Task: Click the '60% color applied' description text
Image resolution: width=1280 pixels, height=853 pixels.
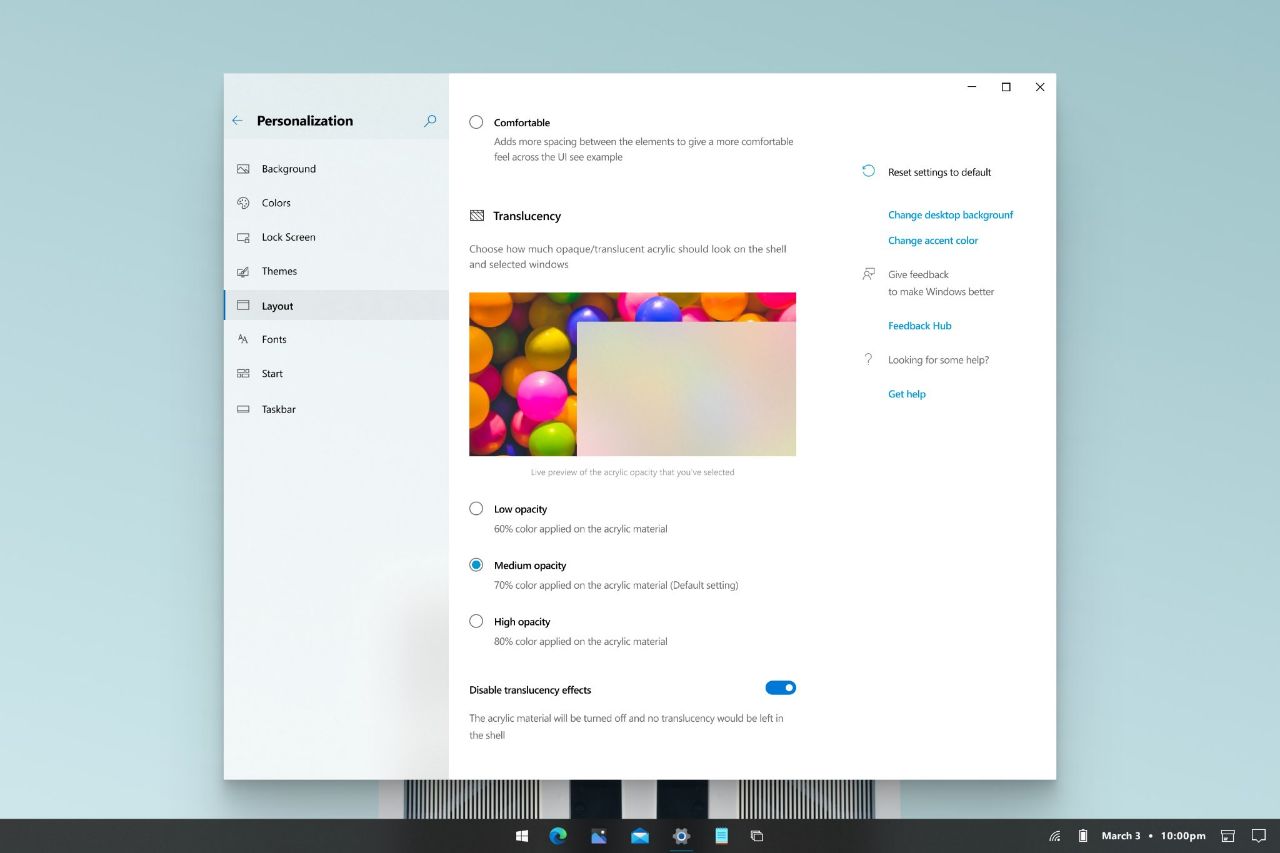Action: pyautogui.click(x=580, y=529)
